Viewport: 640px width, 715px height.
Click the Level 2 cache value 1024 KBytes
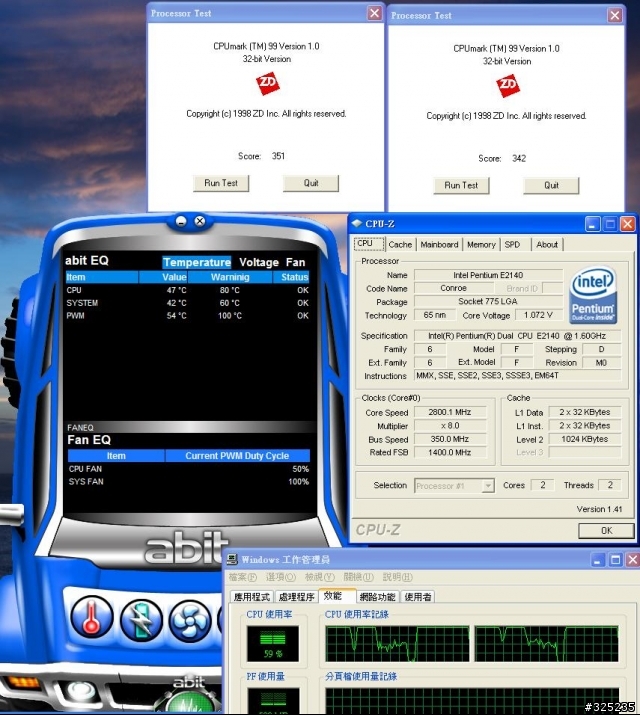point(585,439)
